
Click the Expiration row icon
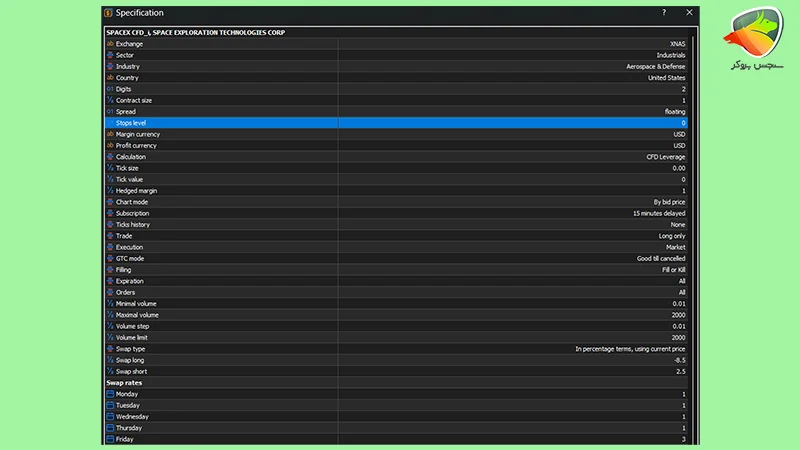[x=110, y=281]
